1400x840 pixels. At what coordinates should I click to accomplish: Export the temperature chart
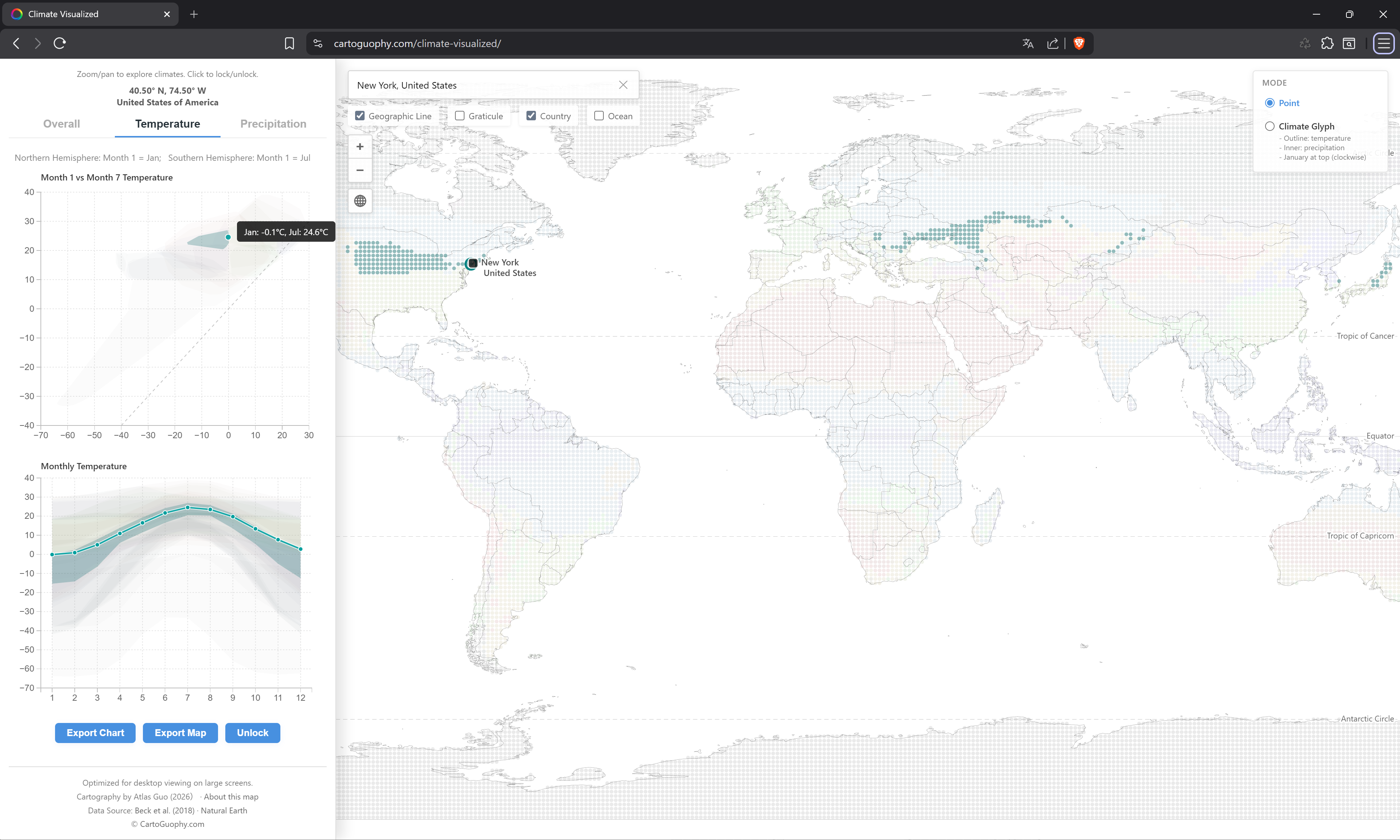coord(94,732)
